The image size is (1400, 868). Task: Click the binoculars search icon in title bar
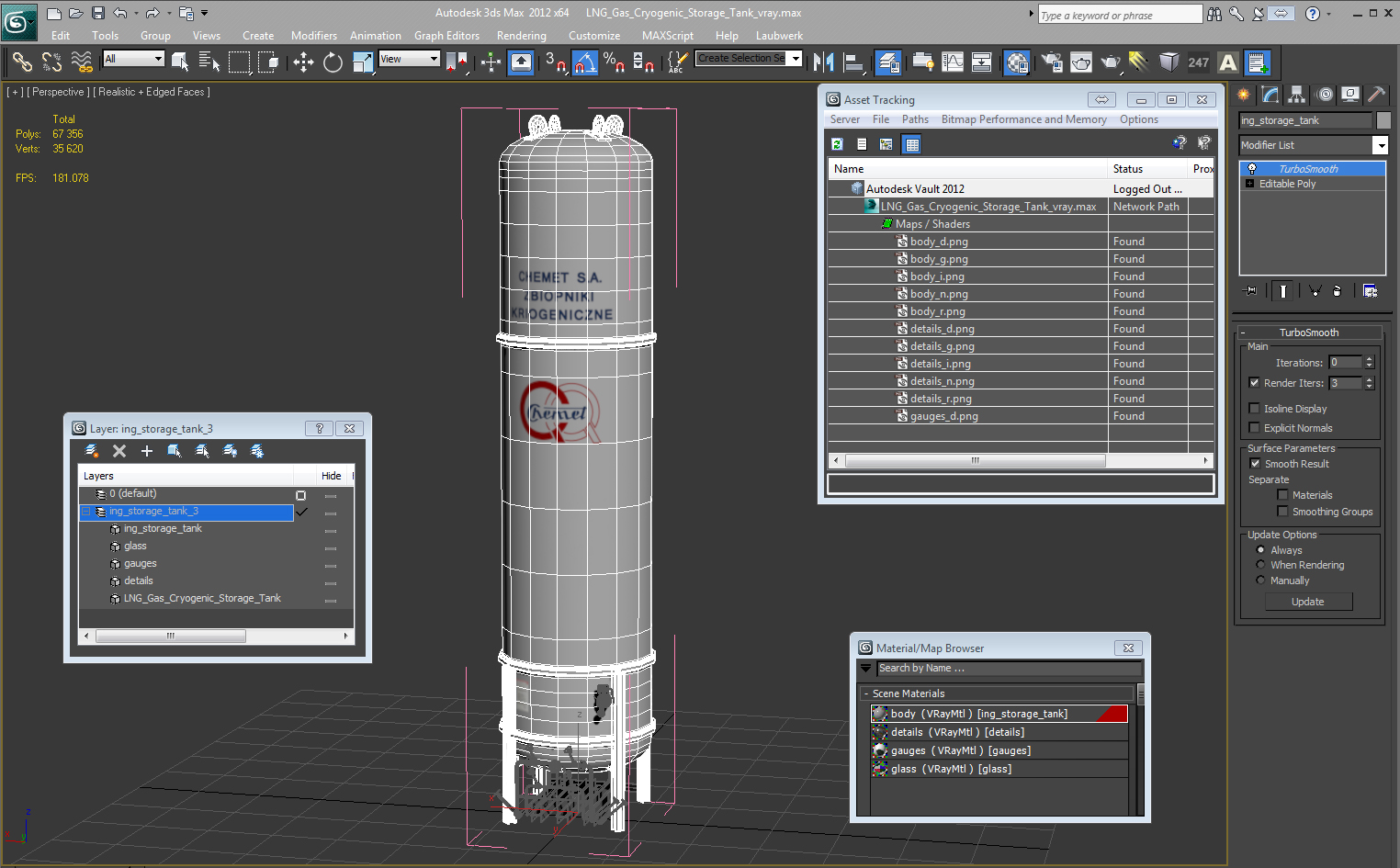click(1214, 15)
